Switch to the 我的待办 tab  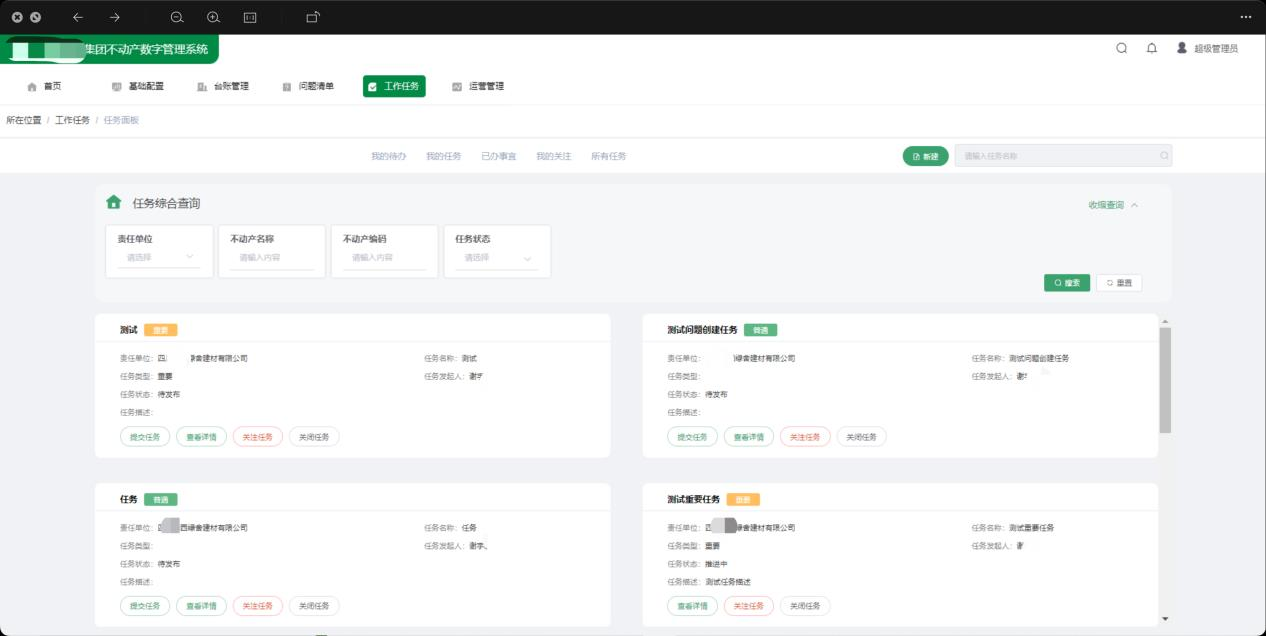coord(388,156)
